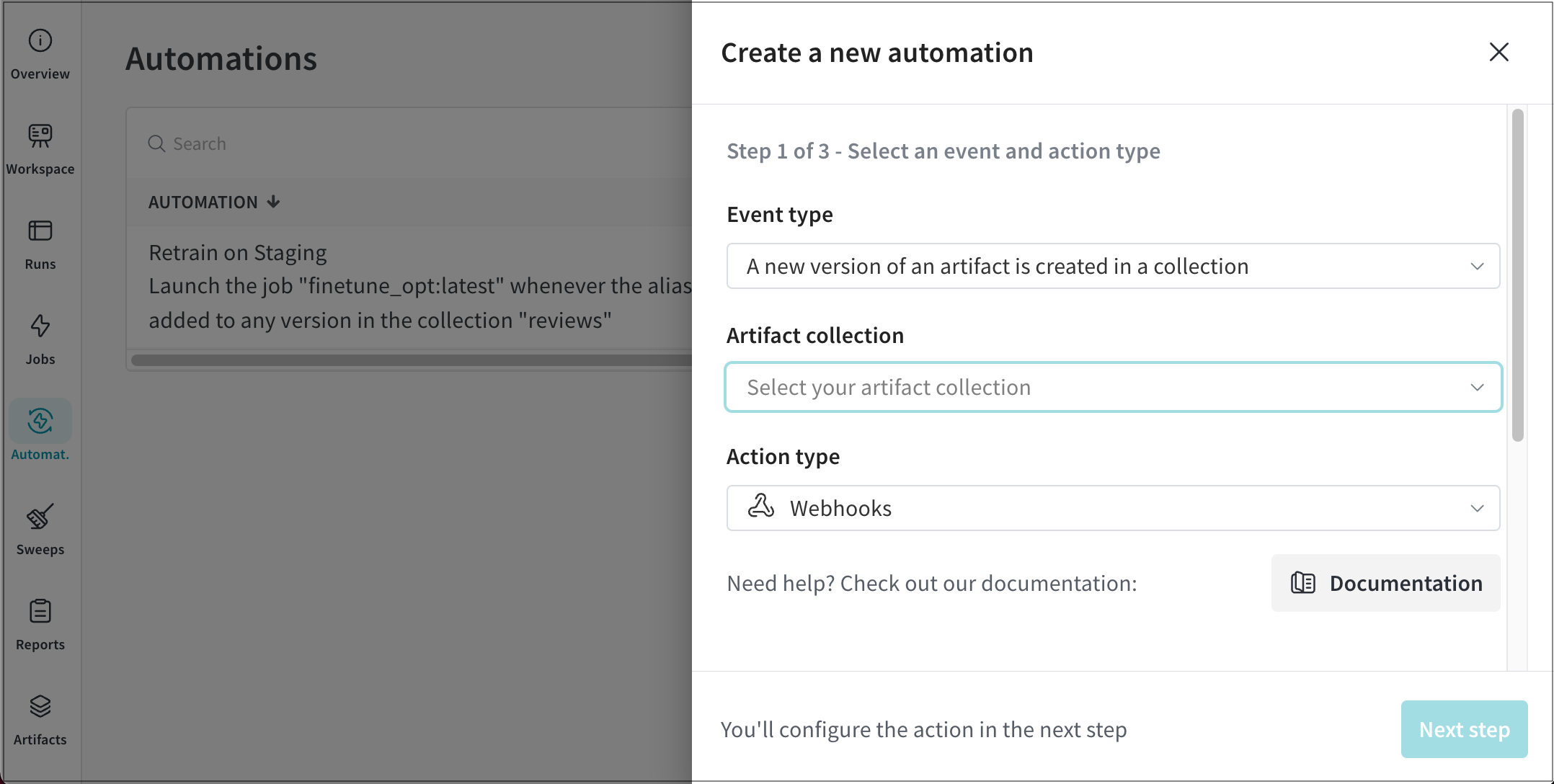
Task: Click the Documentation button
Action: point(1385,583)
